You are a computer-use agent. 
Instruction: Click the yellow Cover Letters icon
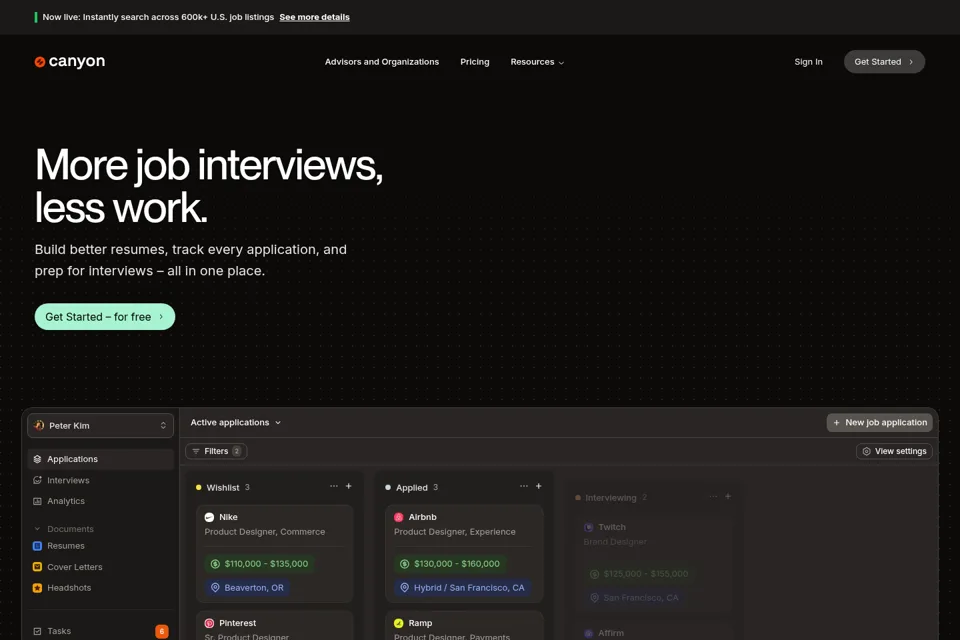[x=37, y=567]
